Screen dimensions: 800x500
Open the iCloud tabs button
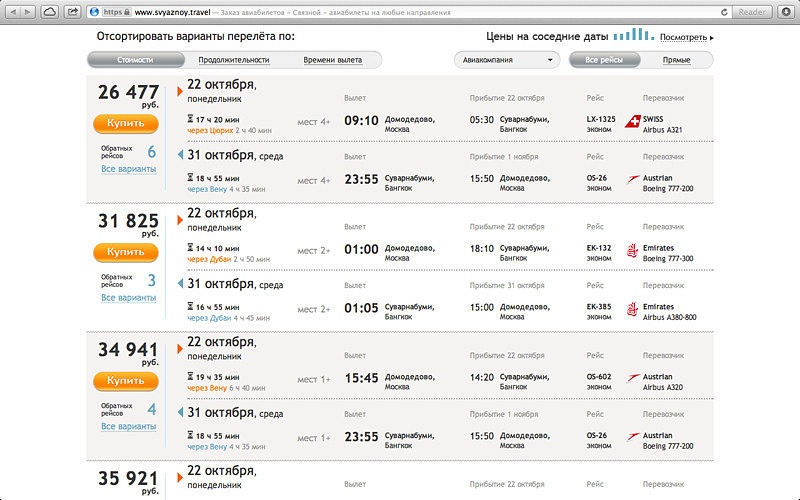click(x=50, y=12)
